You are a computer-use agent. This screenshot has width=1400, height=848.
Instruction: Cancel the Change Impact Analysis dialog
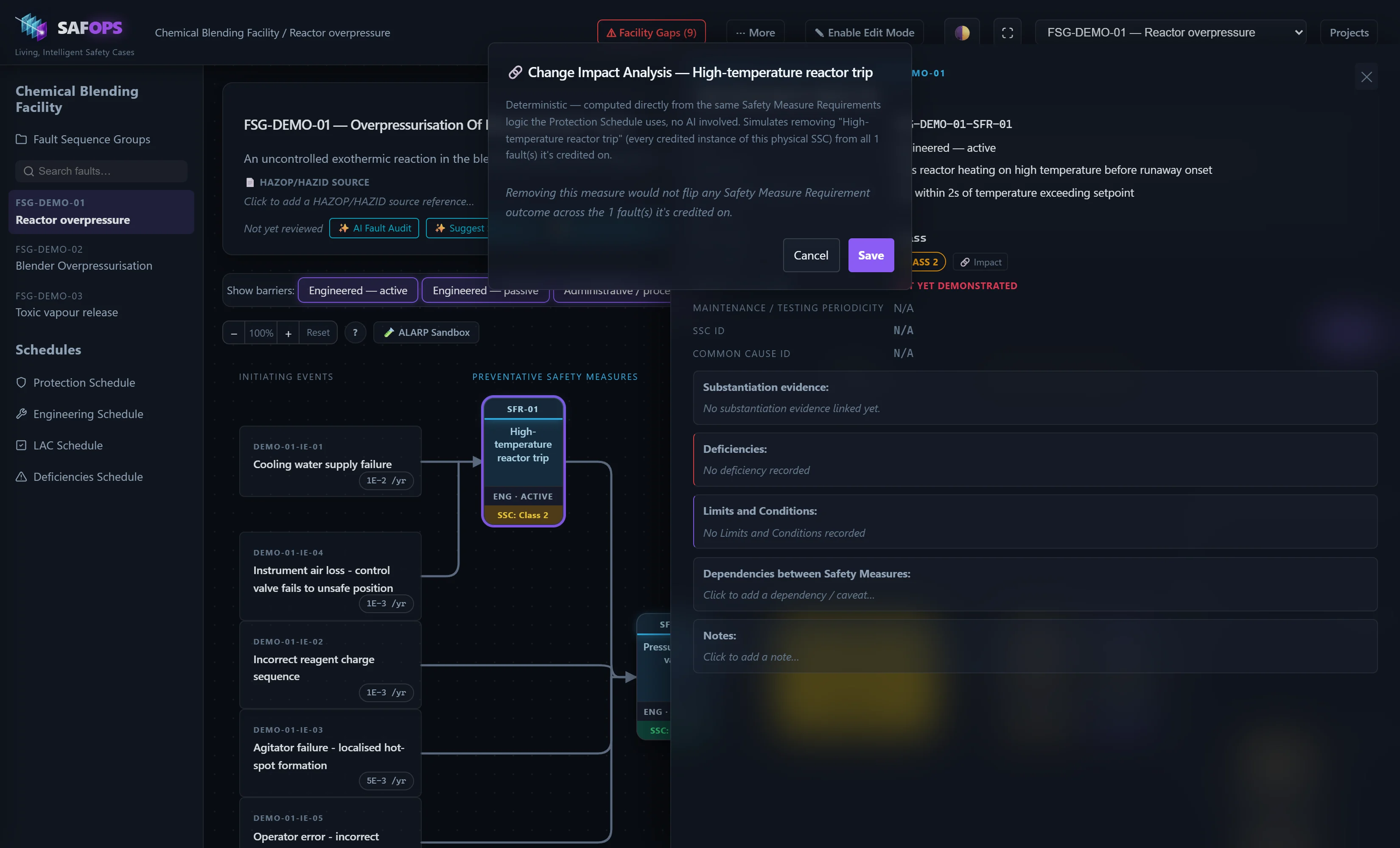pyautogui.click(x=811, y=255)
